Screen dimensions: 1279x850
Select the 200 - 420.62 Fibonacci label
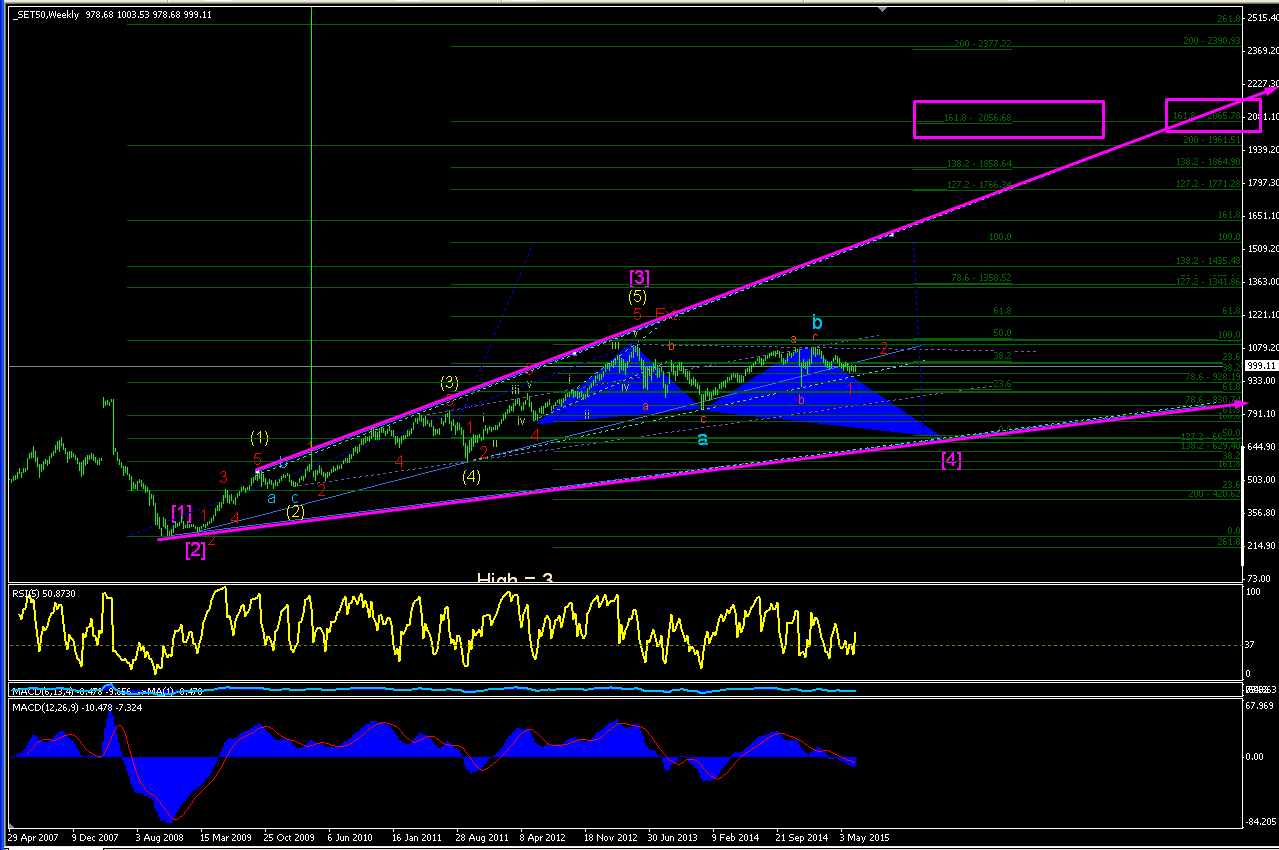pos(1215,494)
